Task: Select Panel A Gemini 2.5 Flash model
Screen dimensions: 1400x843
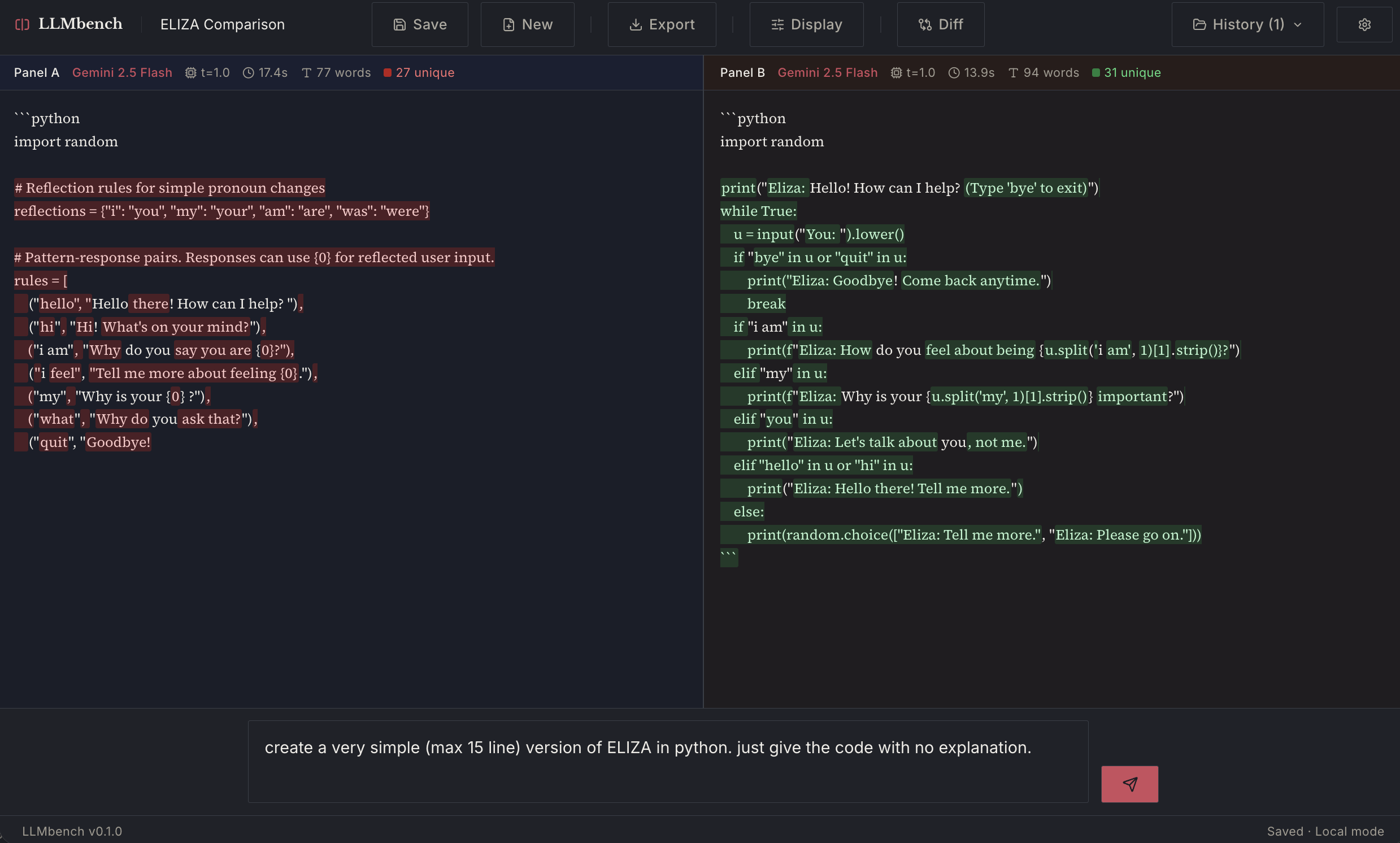Action: [122, 73]
